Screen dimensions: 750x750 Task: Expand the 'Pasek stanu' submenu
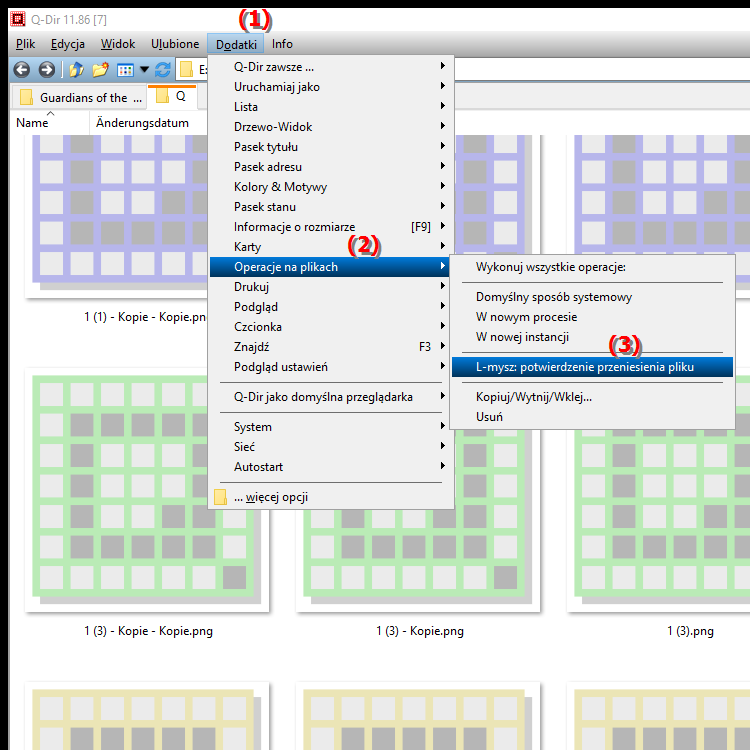[x=331, y=207]
